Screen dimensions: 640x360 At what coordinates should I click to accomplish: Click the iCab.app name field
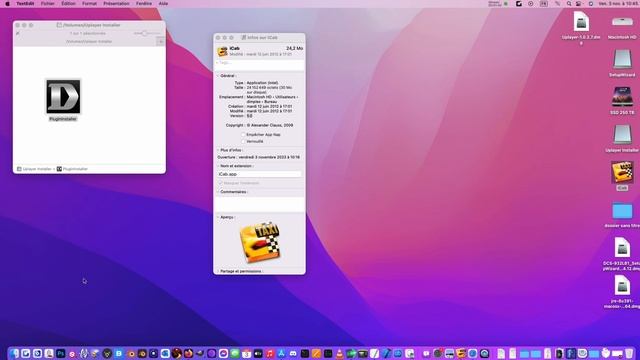tap(260, 174)
